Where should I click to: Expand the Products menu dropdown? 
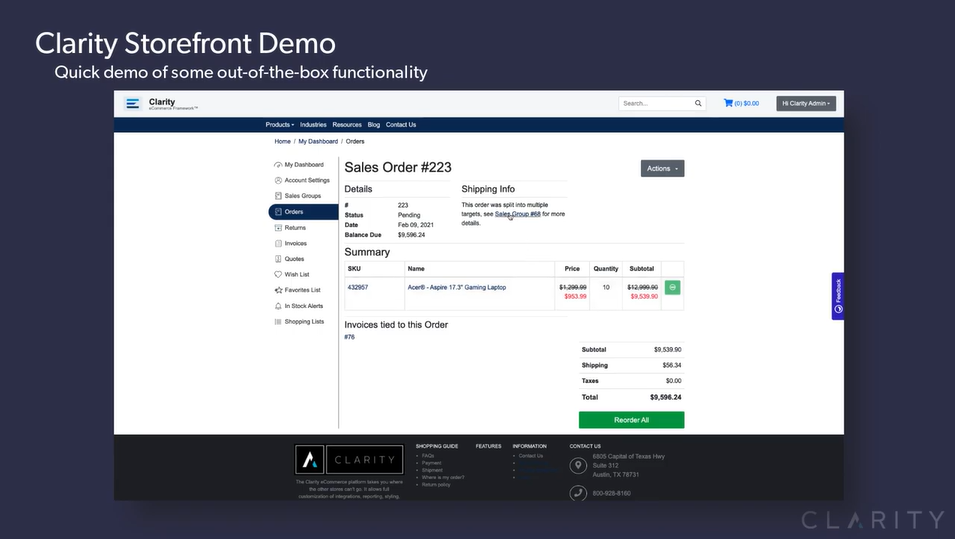point(280,125)
